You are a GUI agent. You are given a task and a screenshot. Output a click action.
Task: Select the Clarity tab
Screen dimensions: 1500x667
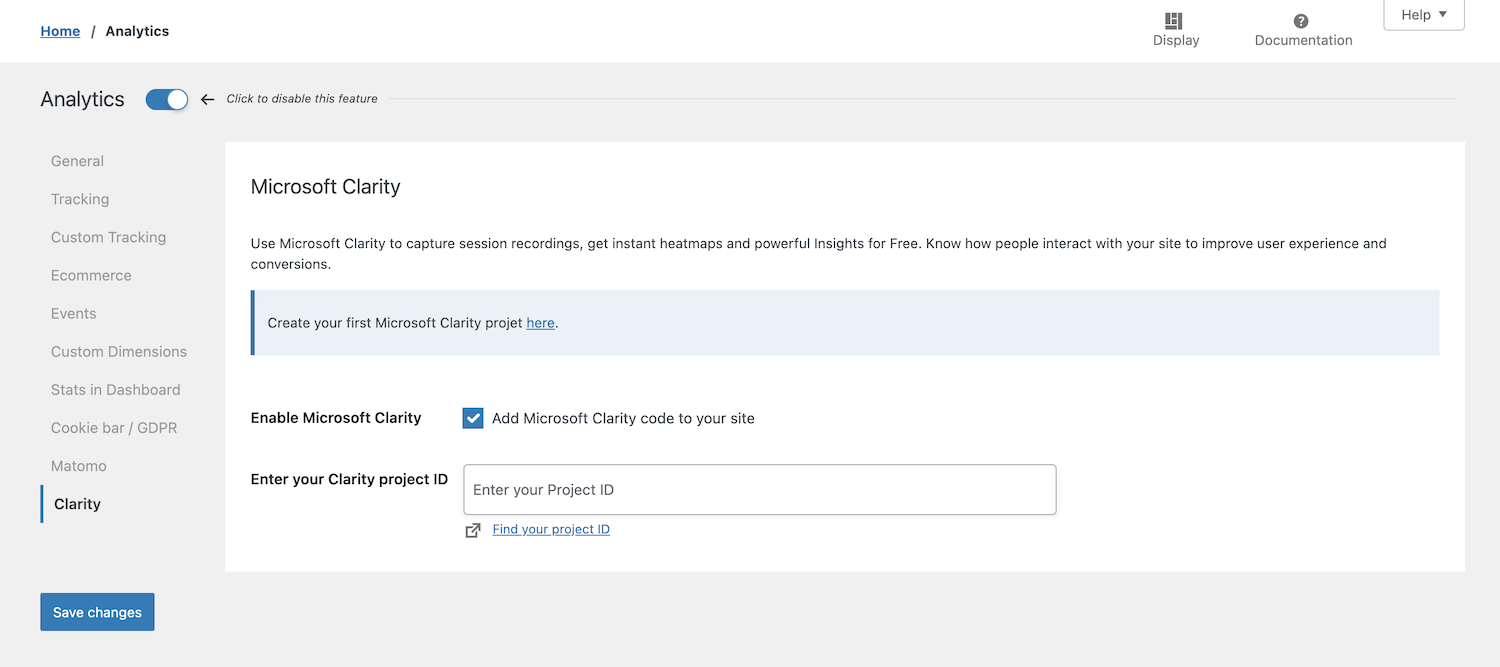point(77,503)
